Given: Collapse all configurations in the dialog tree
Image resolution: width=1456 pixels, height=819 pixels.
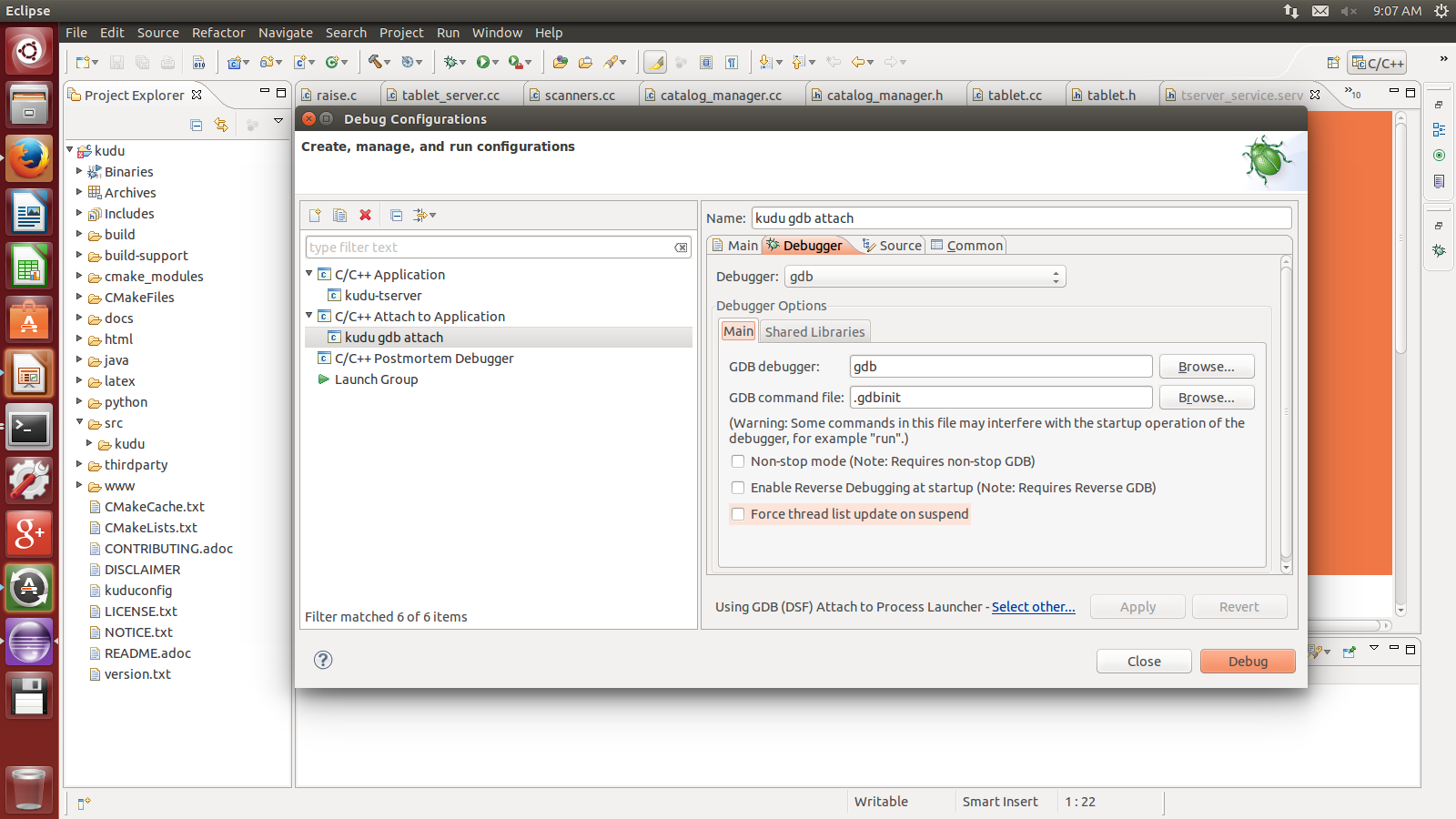Looking at the screenshot, I should tap(396, 216).
